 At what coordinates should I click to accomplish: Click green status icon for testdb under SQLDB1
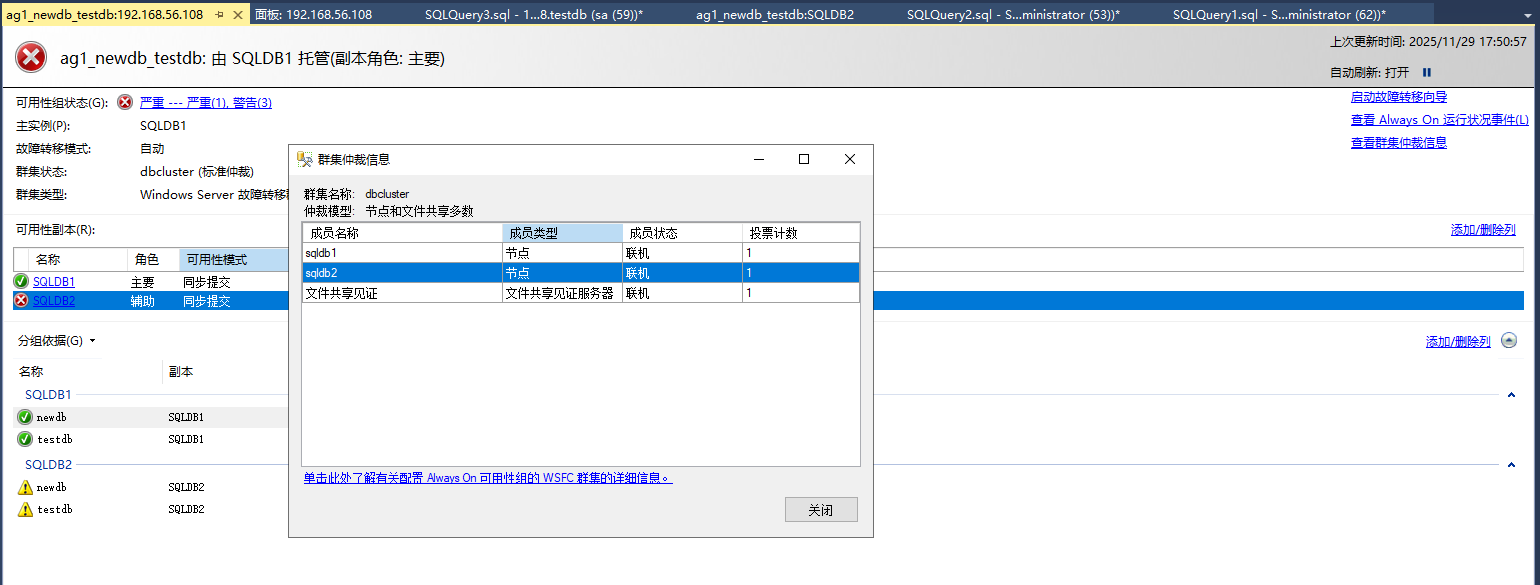click(x=25, y=439)
